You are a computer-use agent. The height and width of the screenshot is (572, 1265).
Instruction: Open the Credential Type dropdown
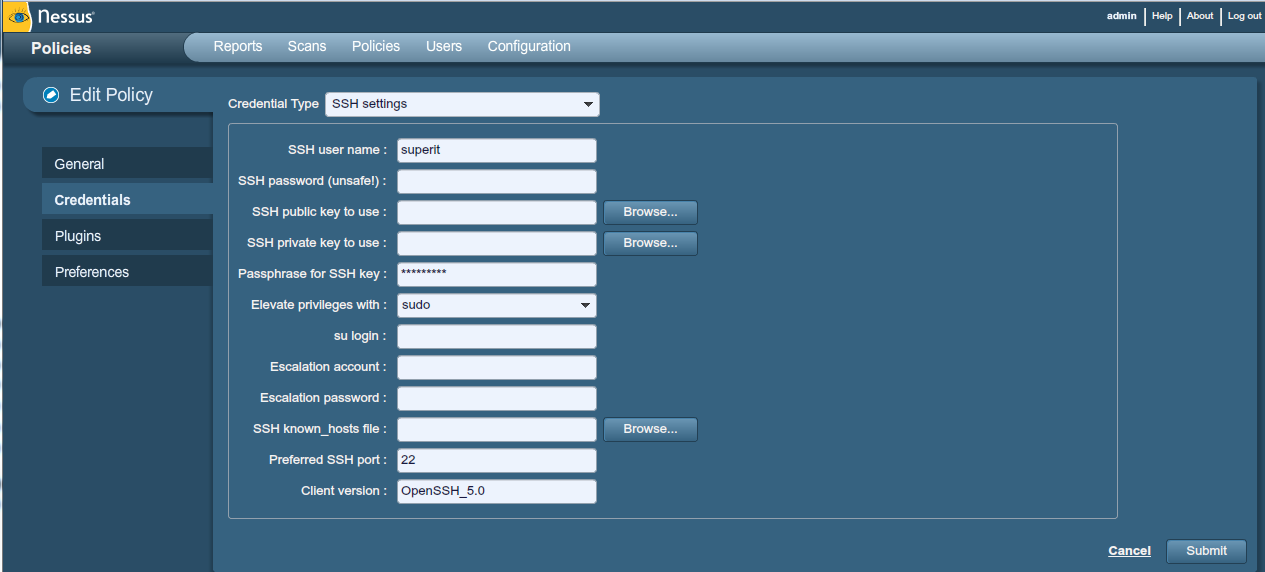coord(462,104)
